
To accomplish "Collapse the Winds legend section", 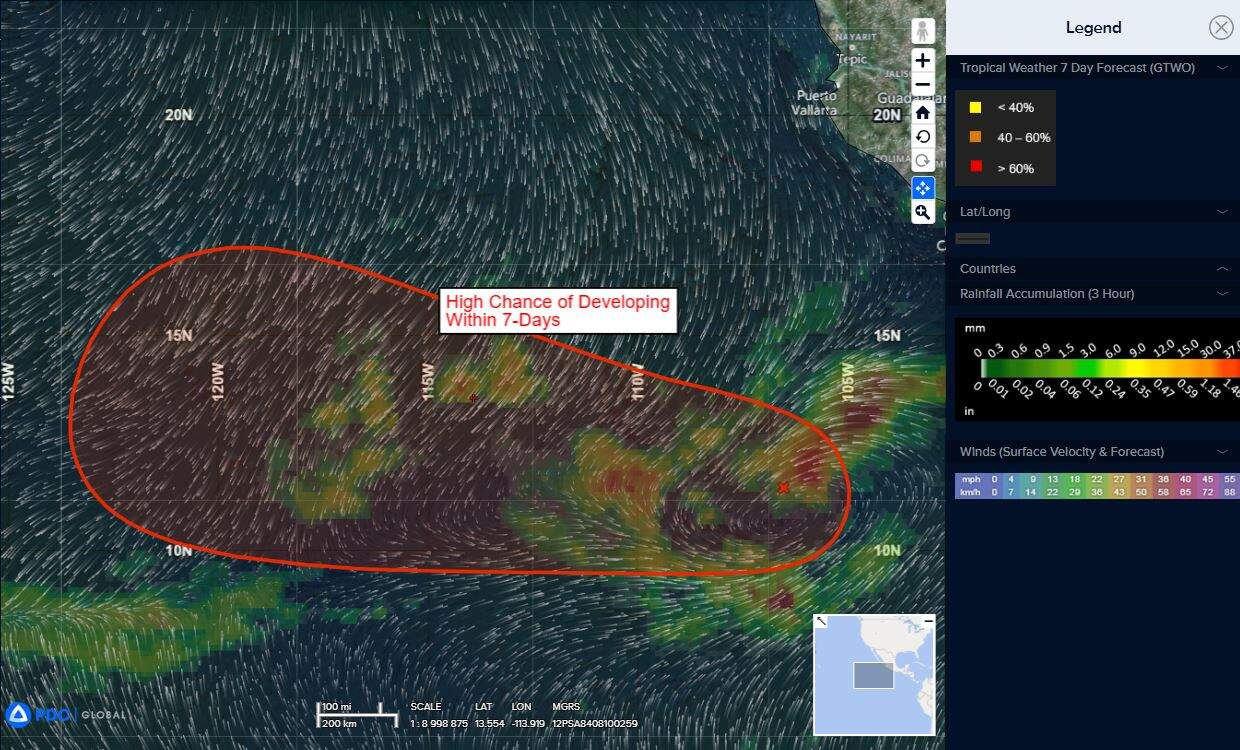I will [1221, 452].
